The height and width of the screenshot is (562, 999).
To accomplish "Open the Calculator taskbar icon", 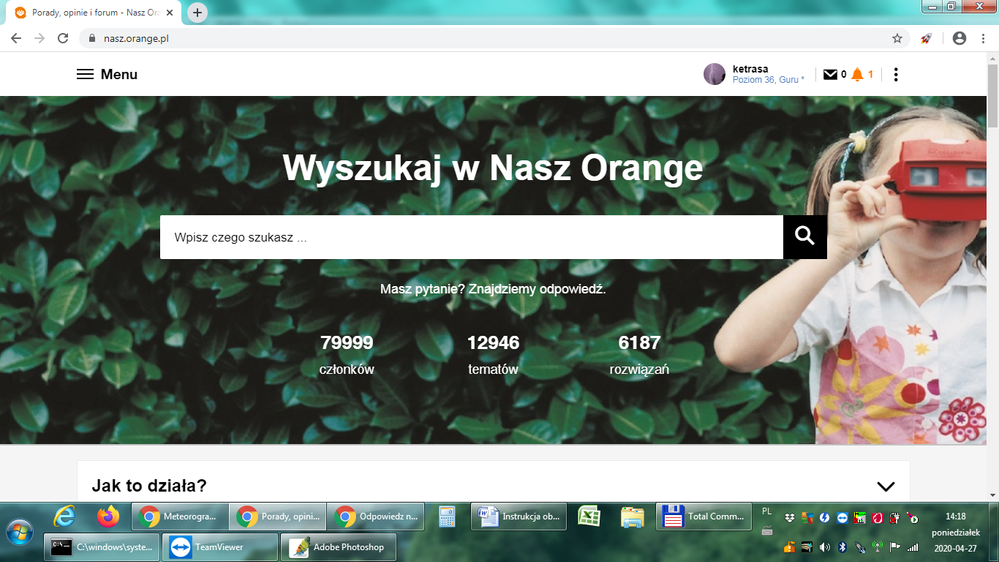I will tap(447, 517).
